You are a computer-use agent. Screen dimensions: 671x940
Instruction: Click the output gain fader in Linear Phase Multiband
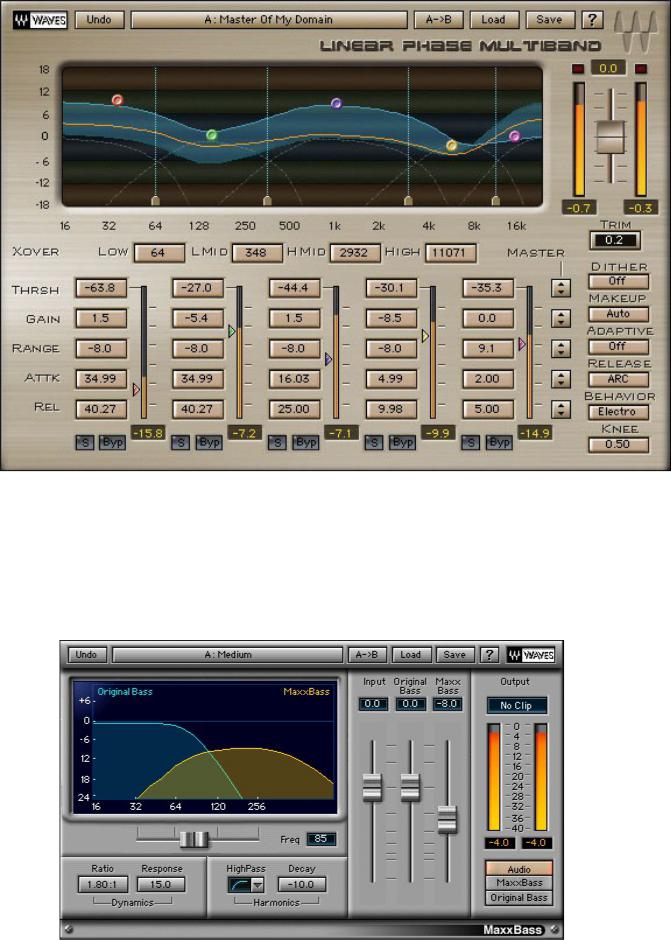610,137
